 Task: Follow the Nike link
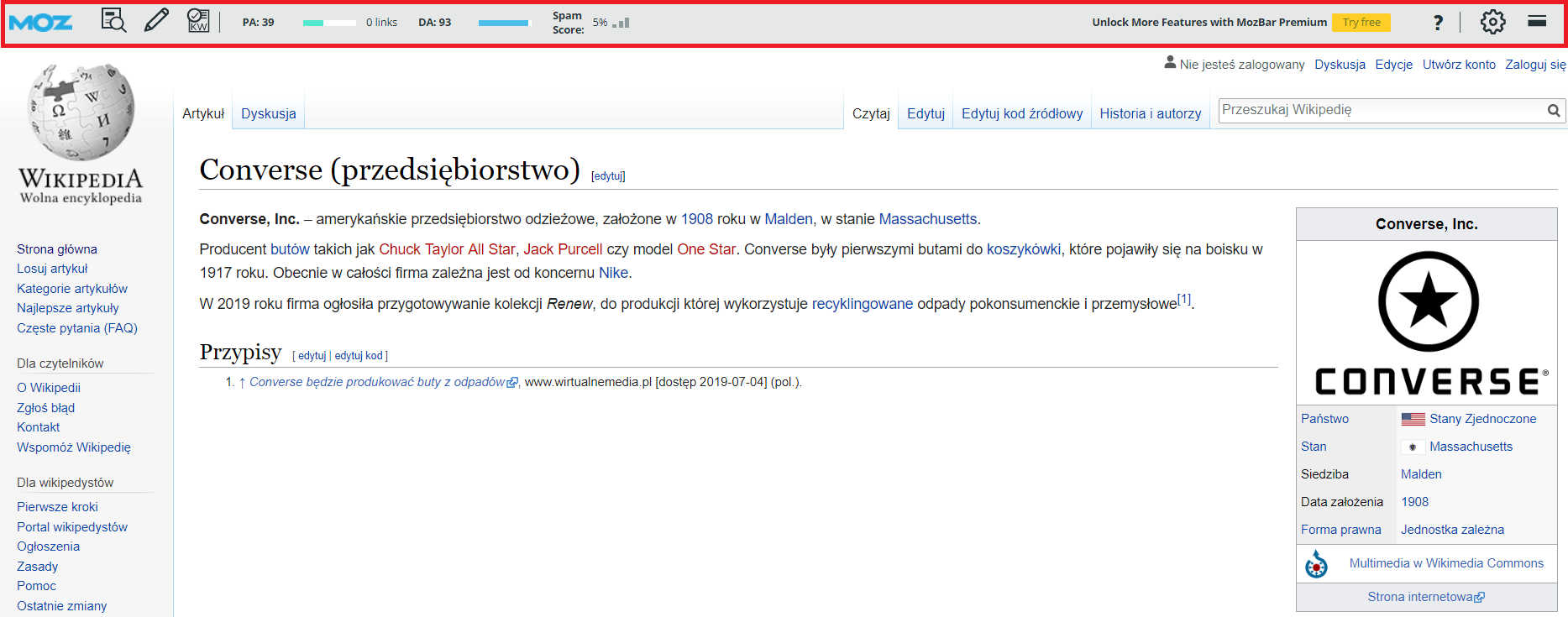point(613,273)
